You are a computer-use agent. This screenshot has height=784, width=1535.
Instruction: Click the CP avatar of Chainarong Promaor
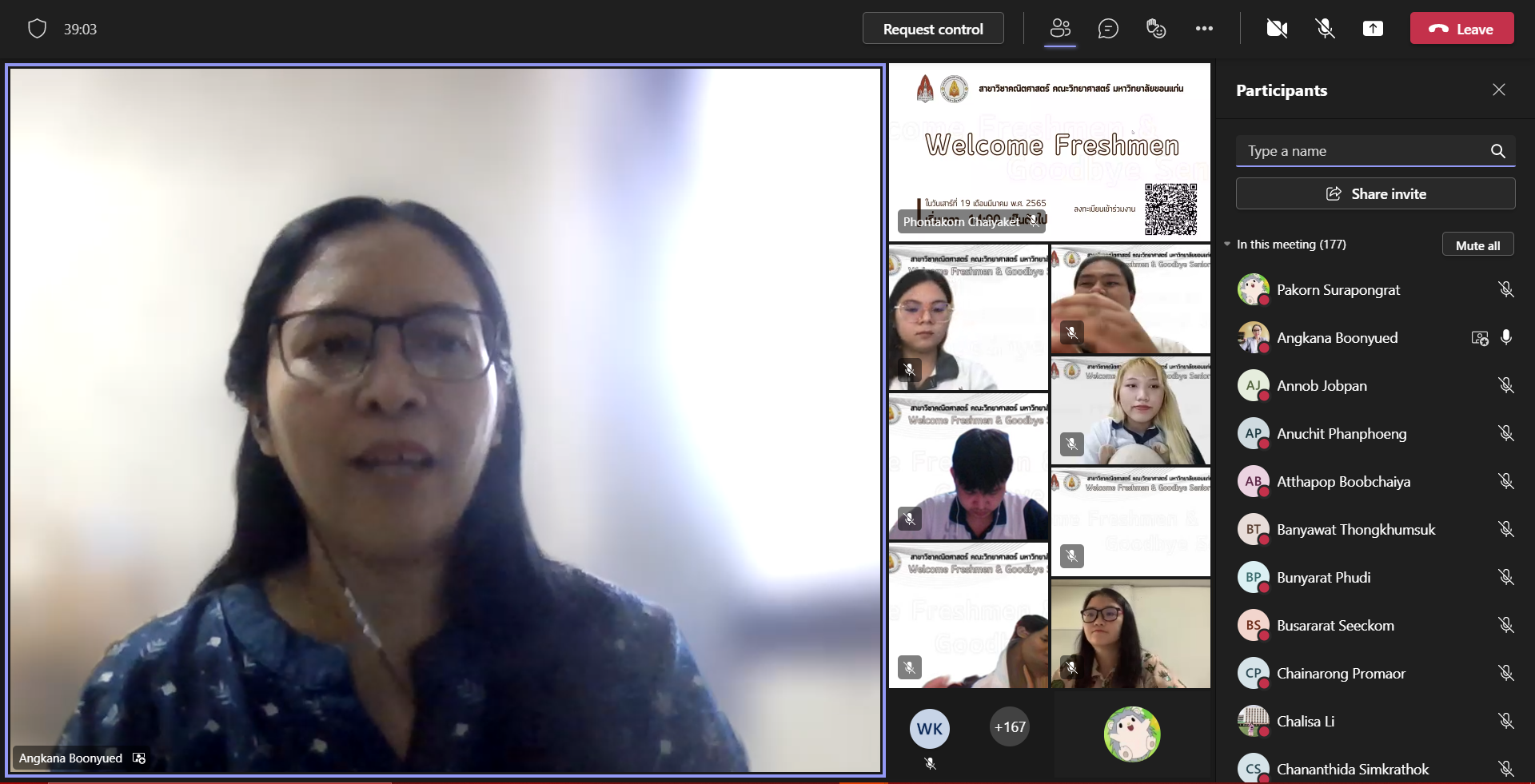[x=1253, y=673]
